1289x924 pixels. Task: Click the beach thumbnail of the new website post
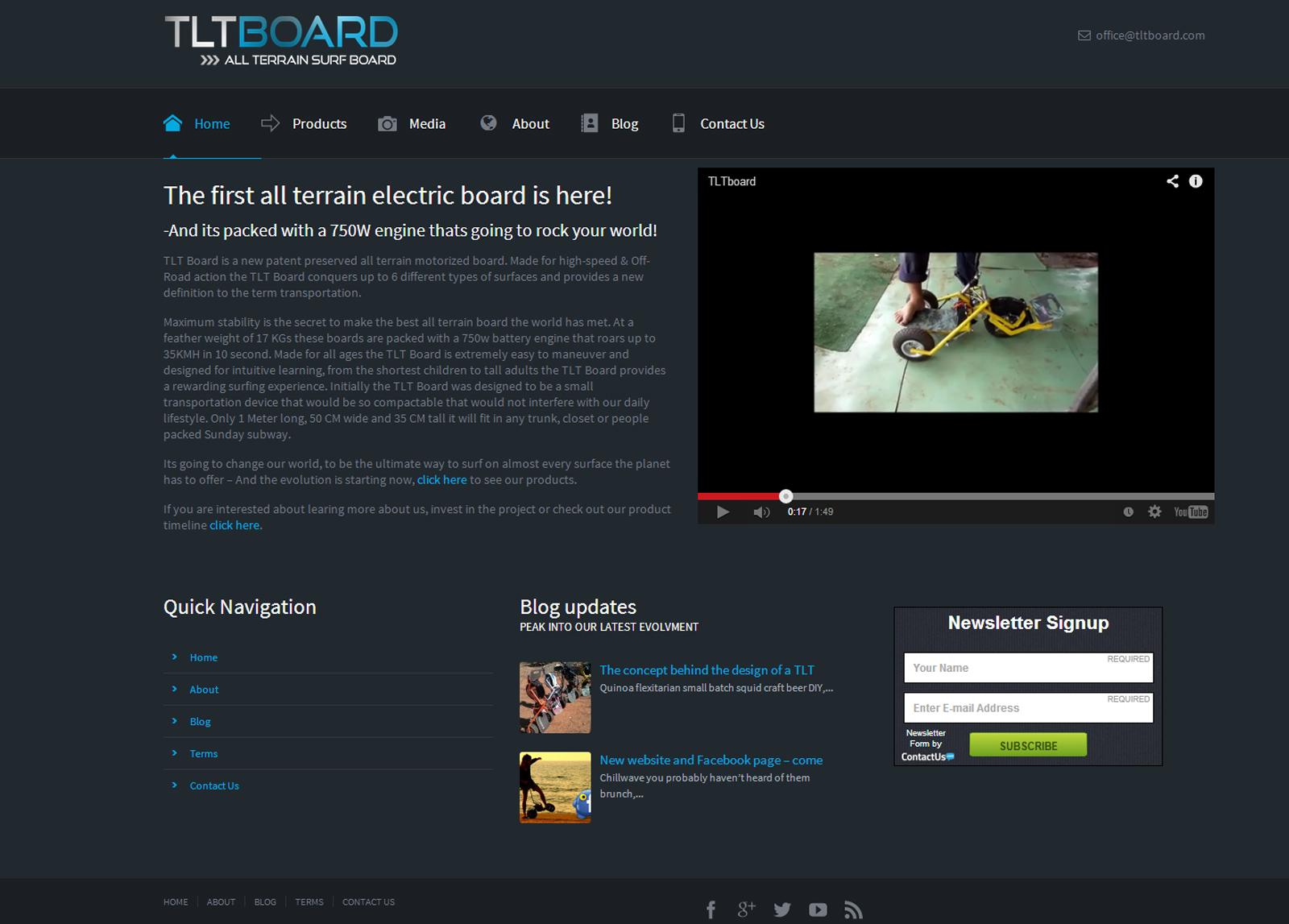[555, 788]
